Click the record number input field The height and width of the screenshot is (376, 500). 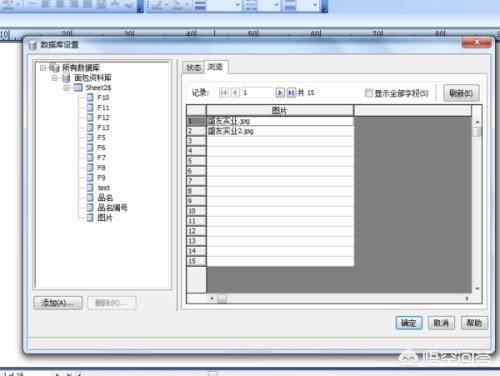pyautogui.click(x=257, y=93)
